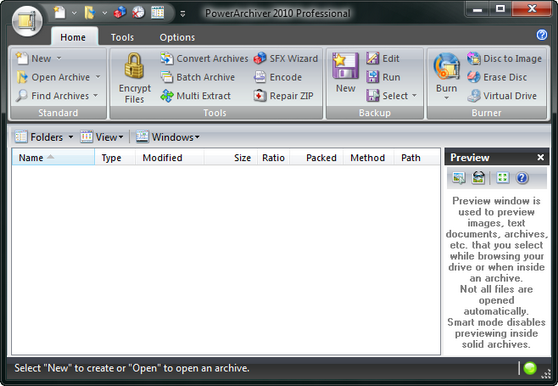This screenshot has height=386, width=558.
Task: Click the green status indicator in status bar
Action: coord(530,368)
